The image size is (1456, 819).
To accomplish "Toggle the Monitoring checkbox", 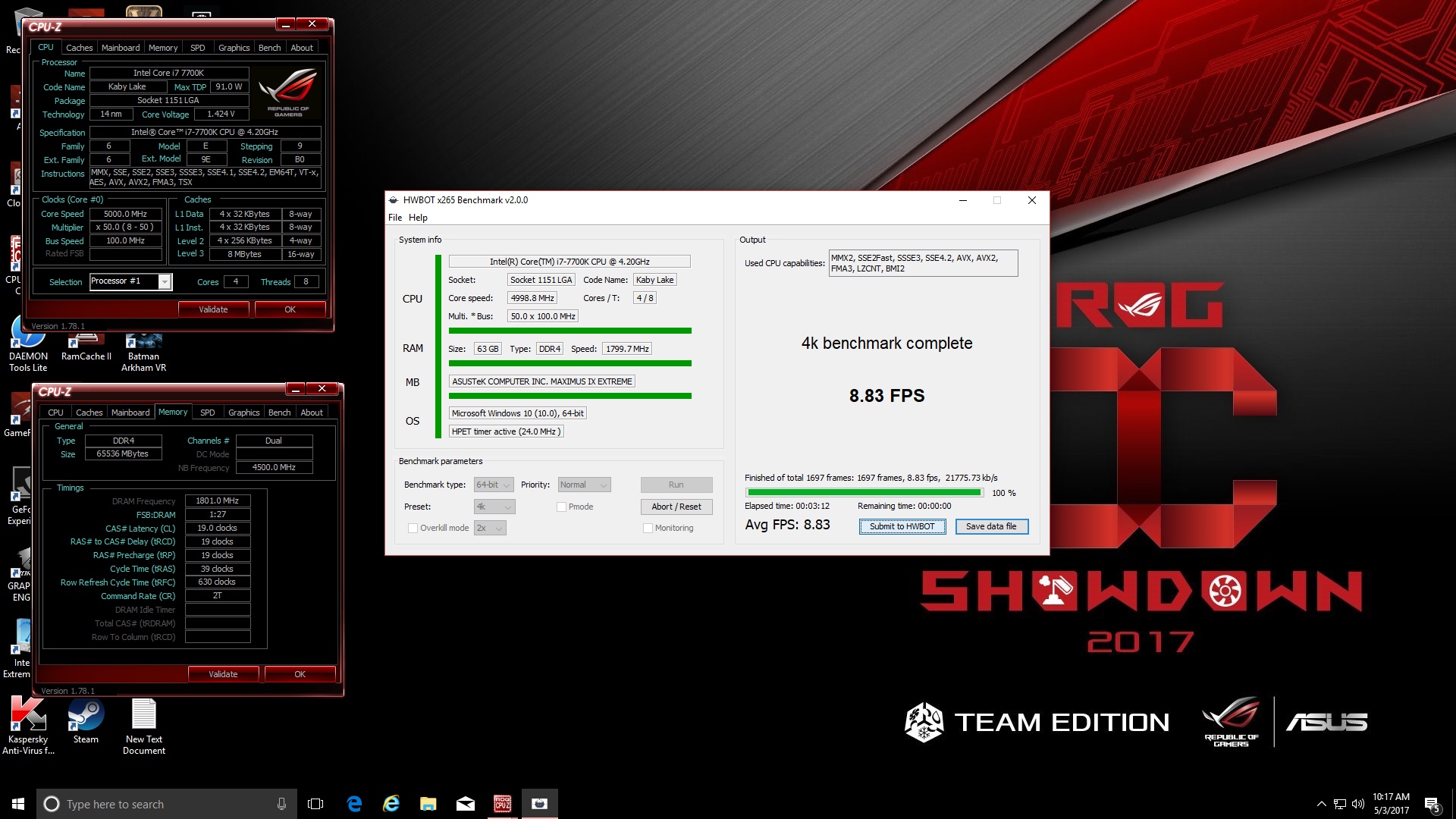I will coord(648,528).
